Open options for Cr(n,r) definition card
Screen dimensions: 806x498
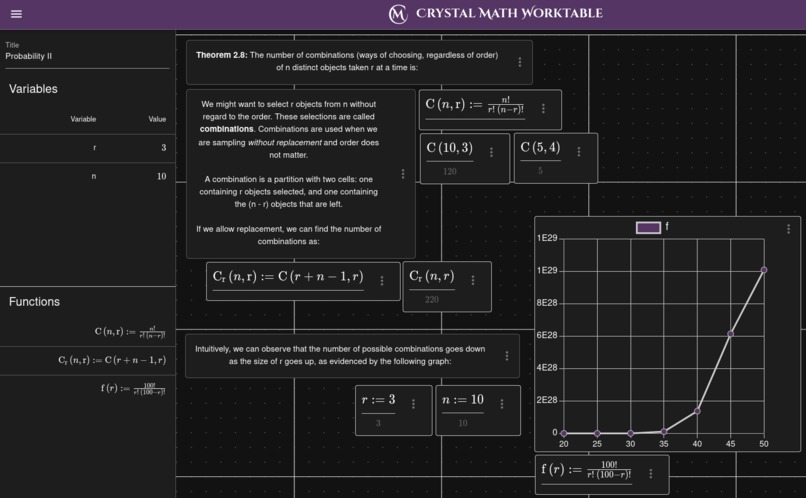(x=382, y=281)
